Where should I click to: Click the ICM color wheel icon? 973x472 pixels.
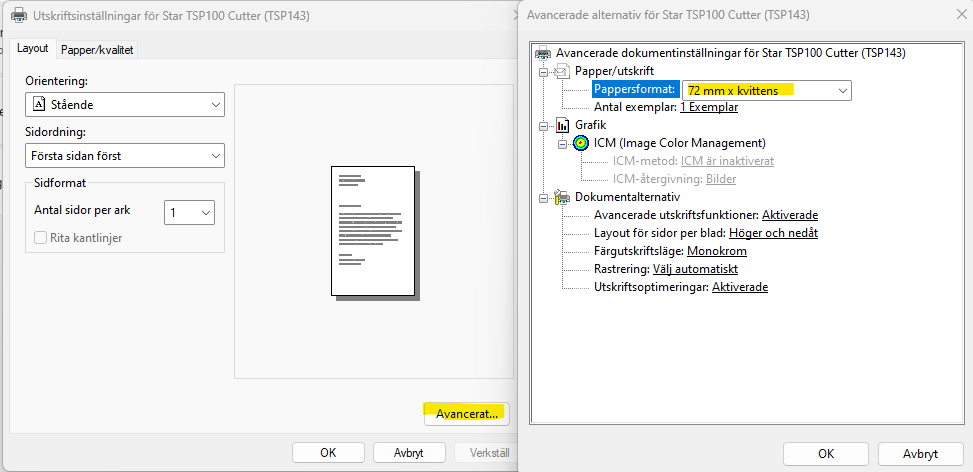click(581, 143)
